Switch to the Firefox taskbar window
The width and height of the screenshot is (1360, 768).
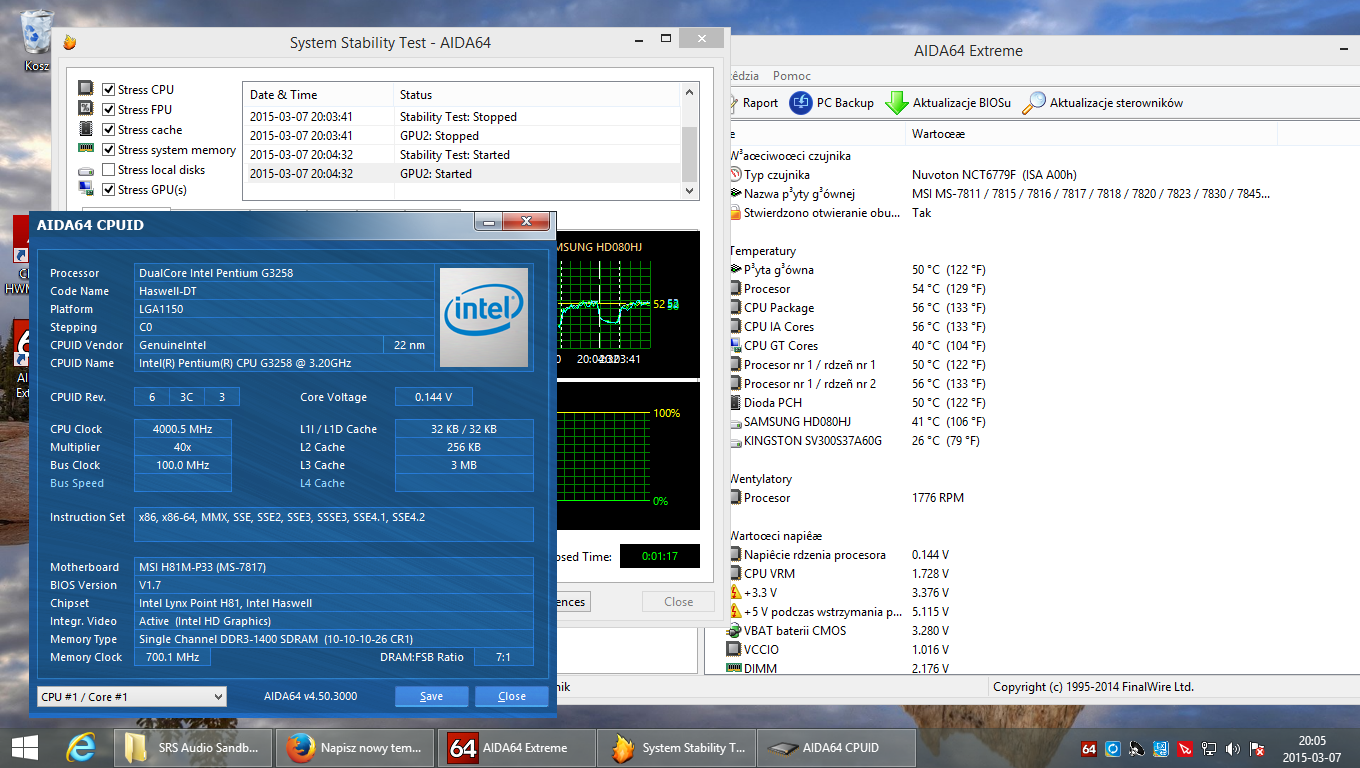point(355,747)
